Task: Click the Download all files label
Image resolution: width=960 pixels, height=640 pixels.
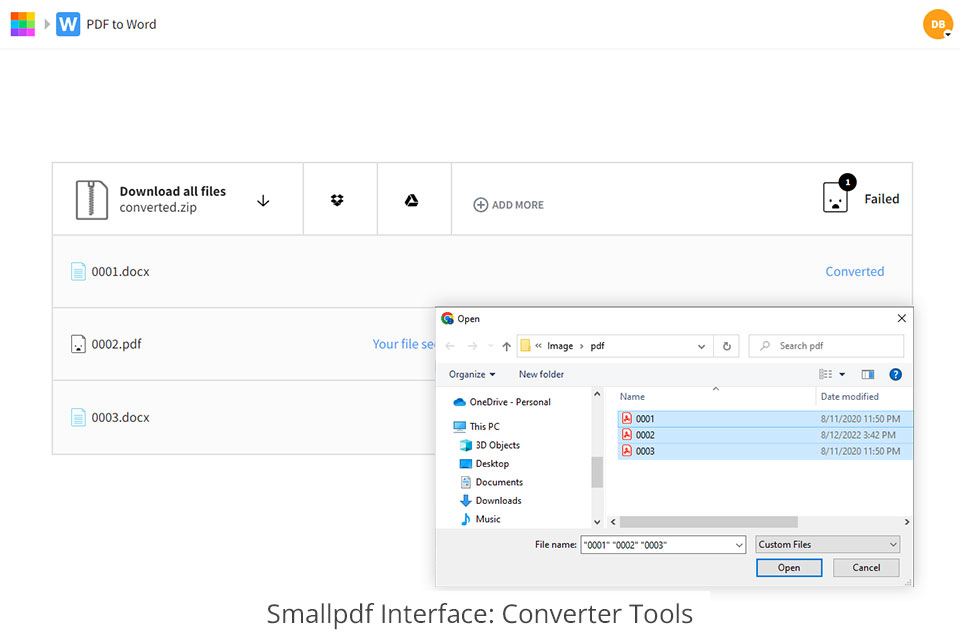Action: click(173, 191)
